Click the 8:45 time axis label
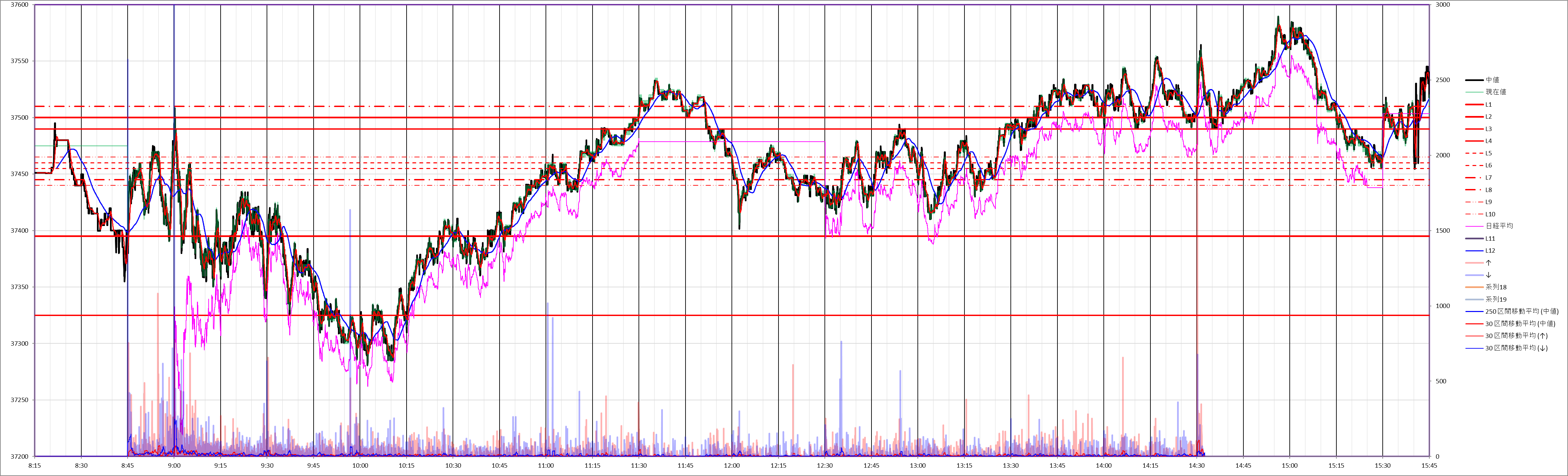Viewport: 1568px width, 476px height. click(128, 466)
